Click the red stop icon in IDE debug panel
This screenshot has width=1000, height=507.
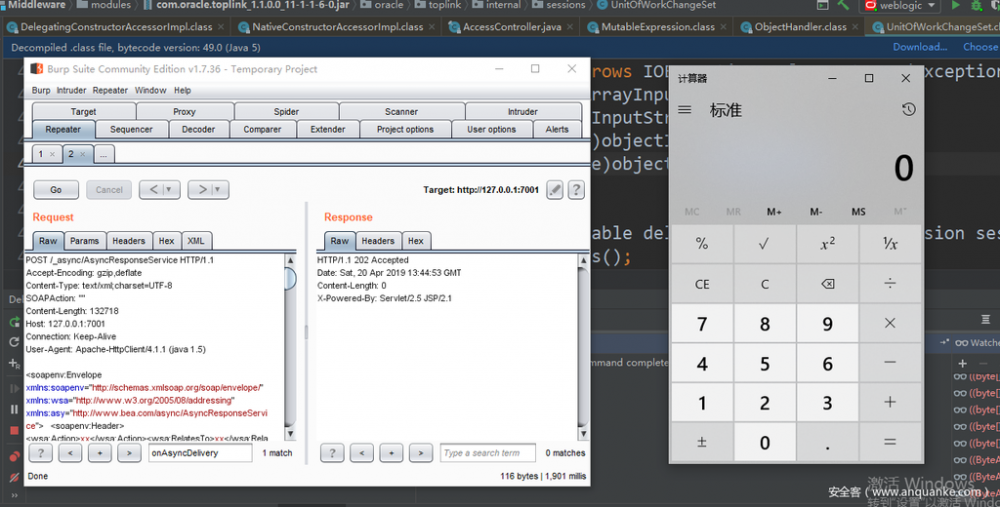pos(14,430)
